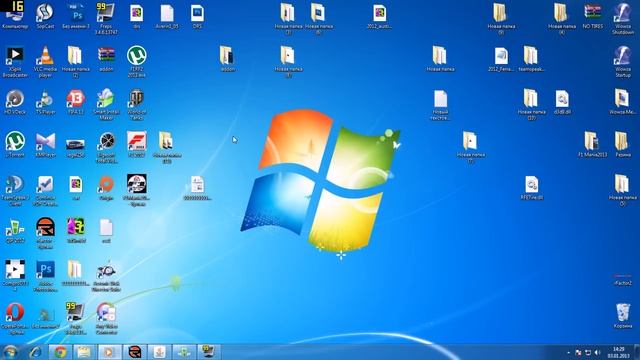Viewport: 640px width, 360px height.
Task: Launch the rFactor desktop shortcut
Action: (x=45, y=233)
